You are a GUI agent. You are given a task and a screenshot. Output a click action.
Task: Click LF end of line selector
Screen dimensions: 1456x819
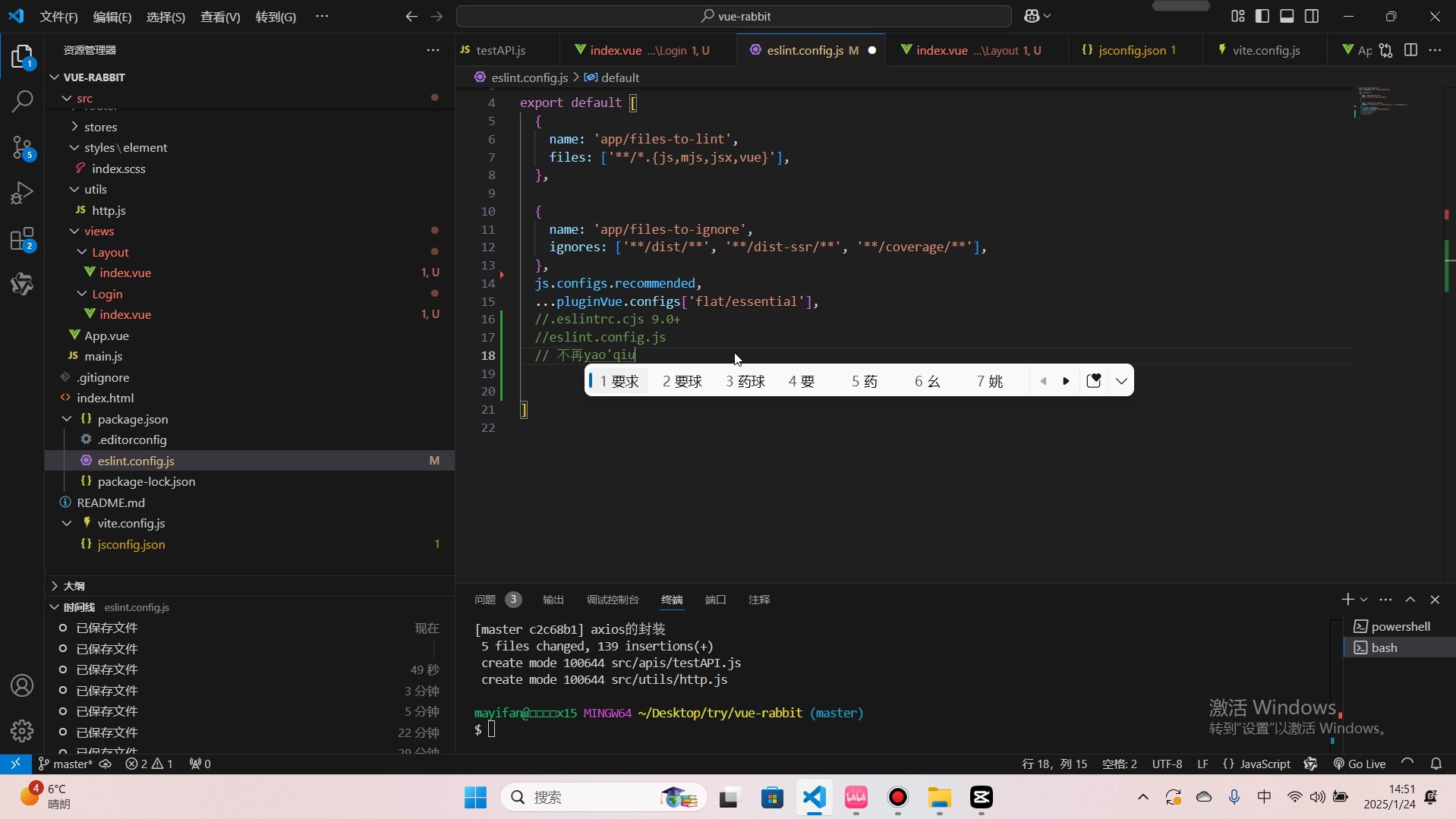point(1202,764)
